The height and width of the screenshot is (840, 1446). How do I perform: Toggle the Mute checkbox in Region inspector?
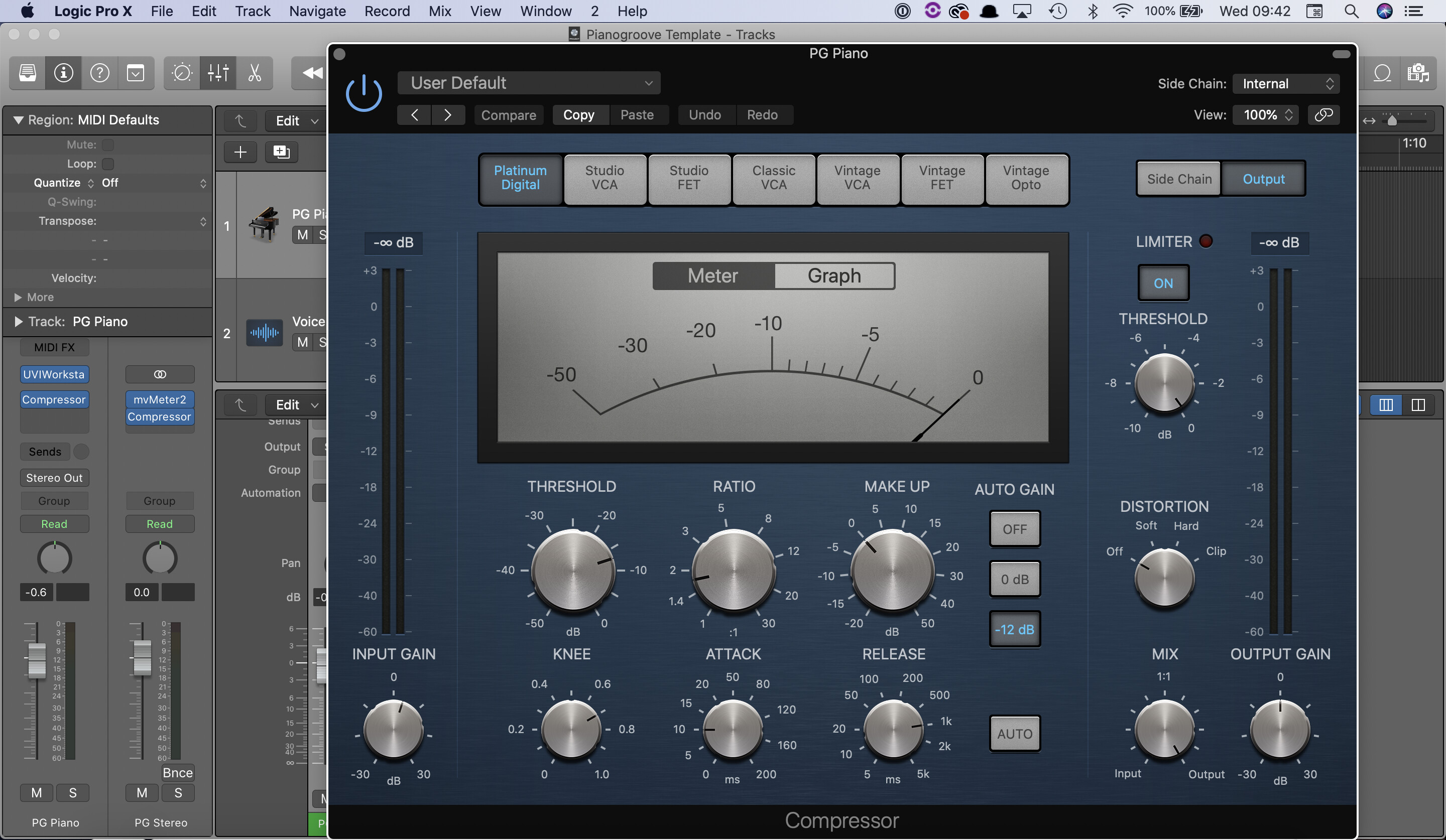[107, 145]
